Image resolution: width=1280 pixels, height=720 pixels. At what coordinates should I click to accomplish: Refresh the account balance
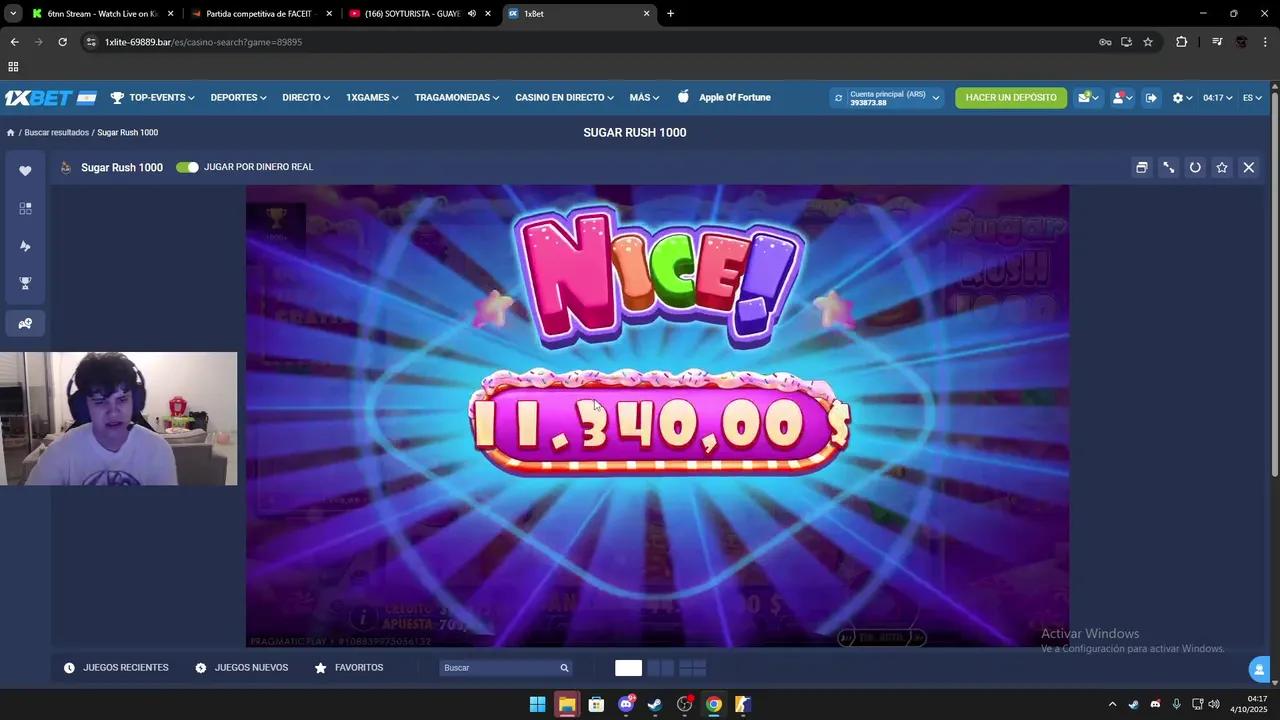pos(838,98)
